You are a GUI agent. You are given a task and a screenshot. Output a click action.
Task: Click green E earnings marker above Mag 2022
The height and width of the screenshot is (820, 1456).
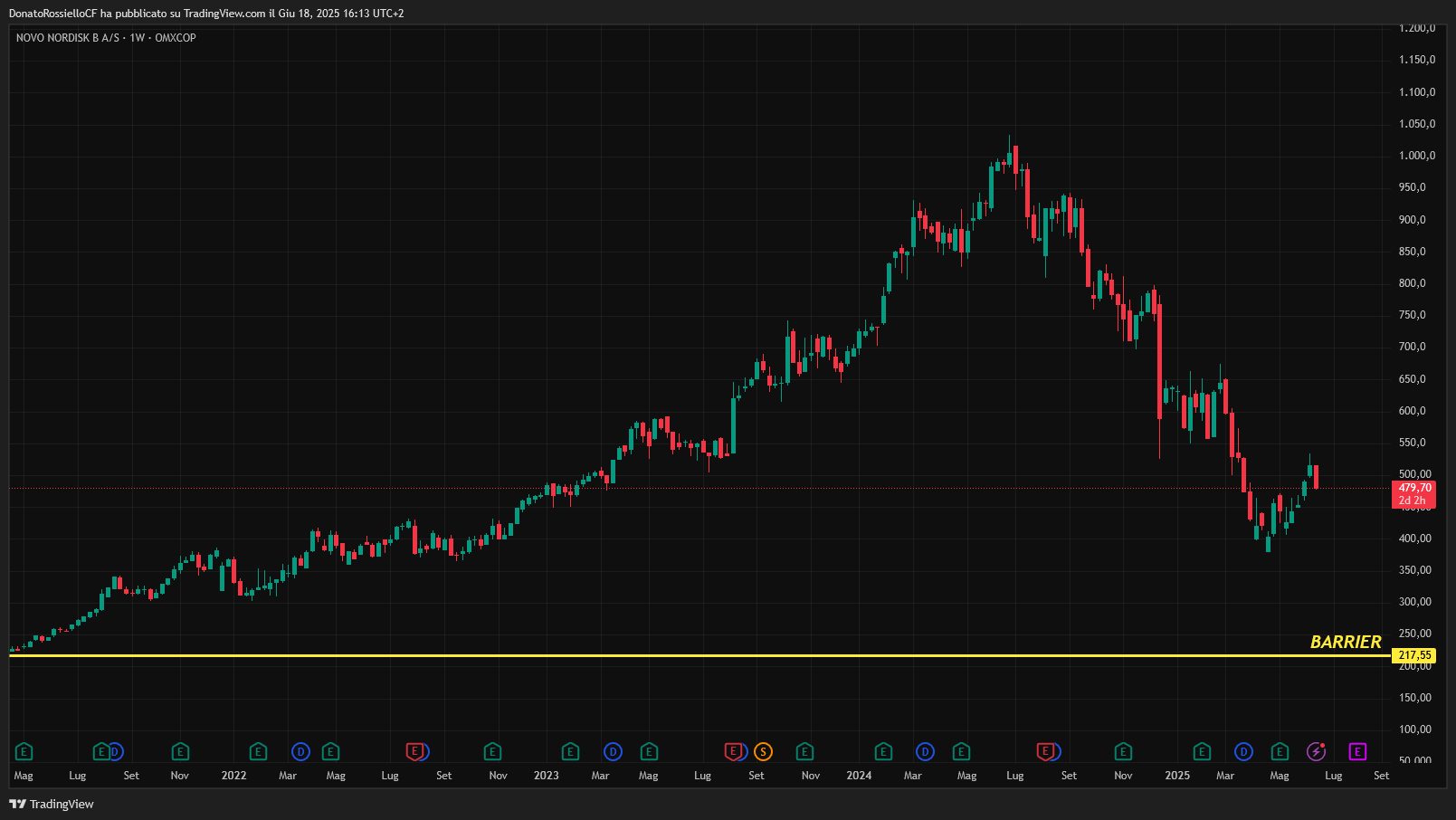click(330, 751)
